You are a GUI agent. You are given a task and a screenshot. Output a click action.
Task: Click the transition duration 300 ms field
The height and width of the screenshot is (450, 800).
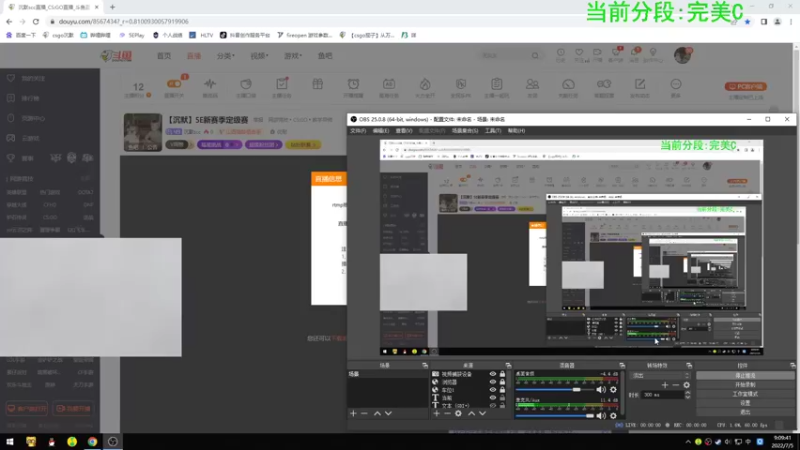coord(662,395)
